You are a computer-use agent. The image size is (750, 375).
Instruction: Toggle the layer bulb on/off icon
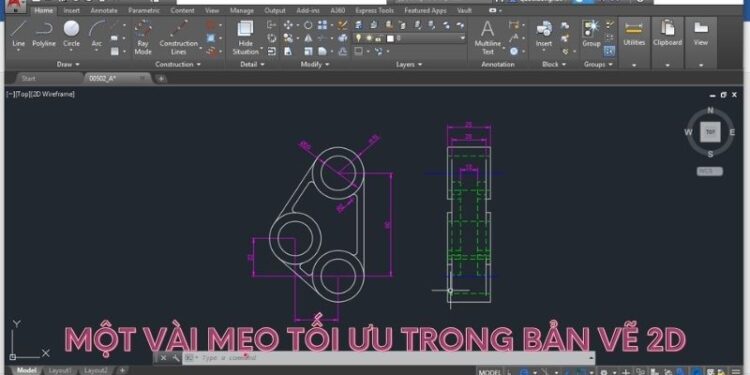pyautogui.click(x=358, y=38)
